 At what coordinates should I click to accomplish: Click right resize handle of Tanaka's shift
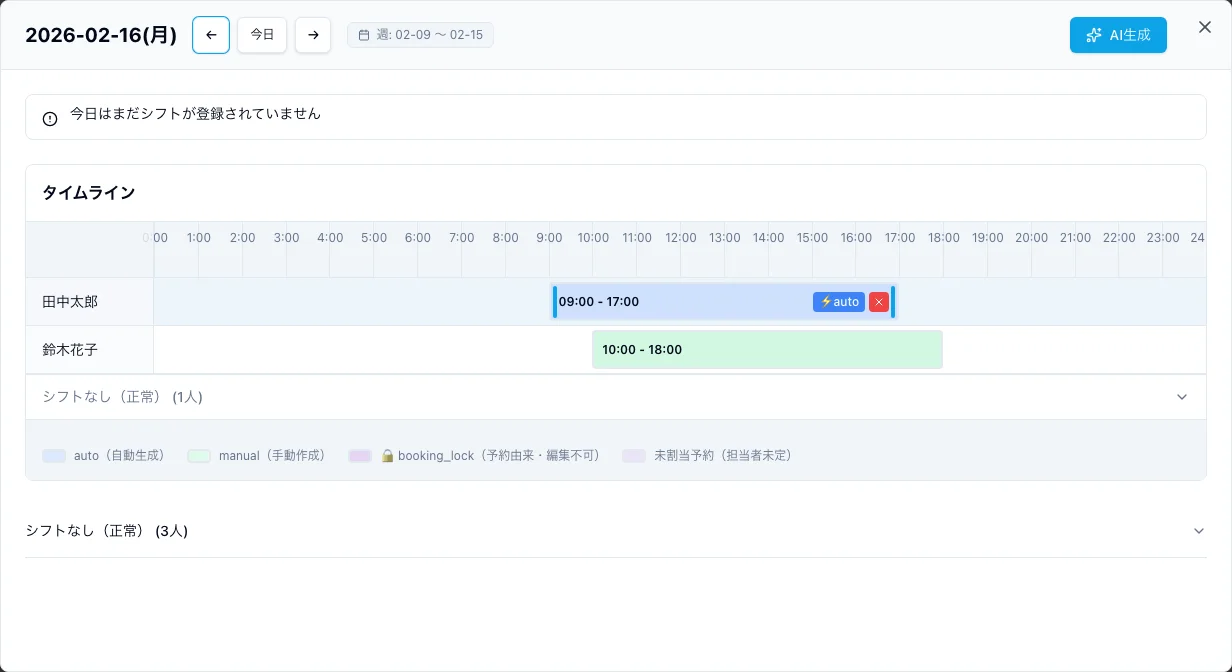tap(893, 302)
